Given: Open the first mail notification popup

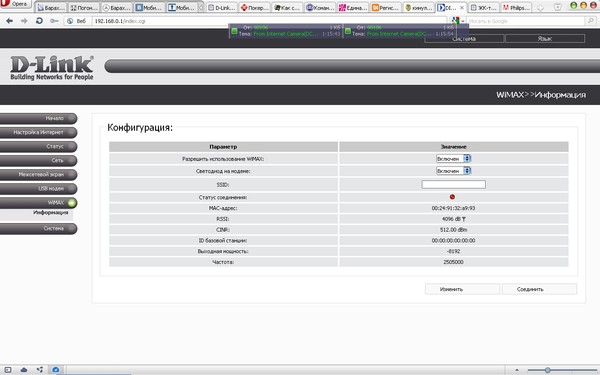Looking at the screenshot, I should [x=285, y=31].
